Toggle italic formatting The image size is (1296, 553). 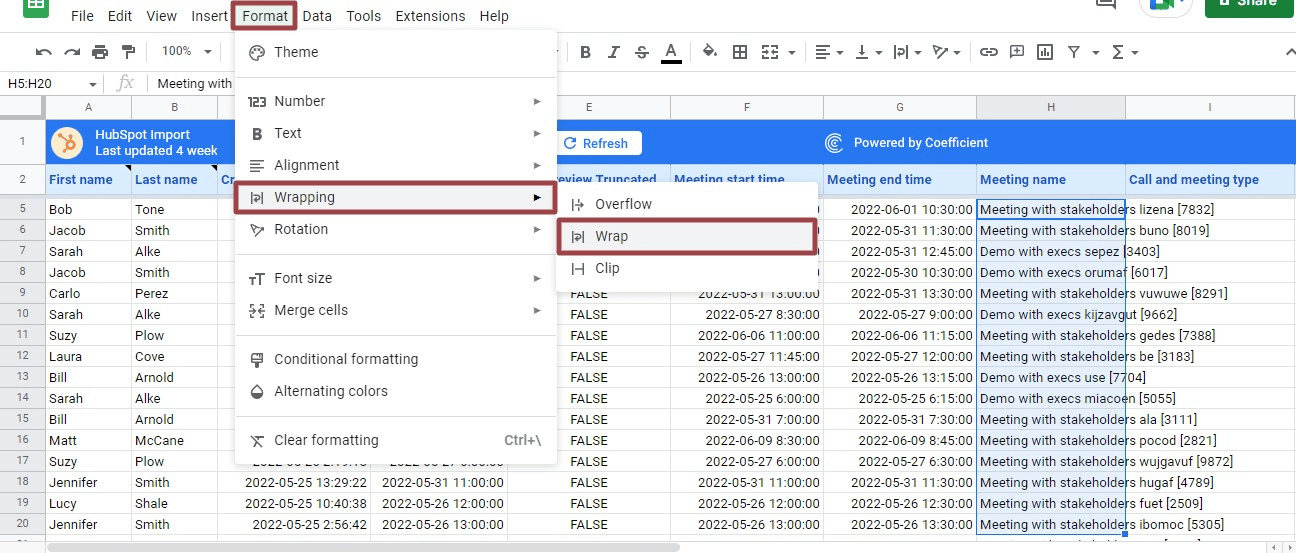614,52
